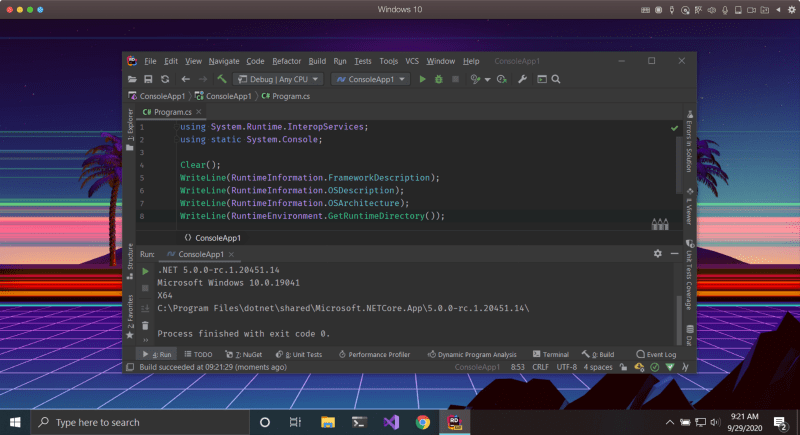Viewport: 800px width, 435px height.
Task: Toggle the TODO tool window
Action: [198, 354]
